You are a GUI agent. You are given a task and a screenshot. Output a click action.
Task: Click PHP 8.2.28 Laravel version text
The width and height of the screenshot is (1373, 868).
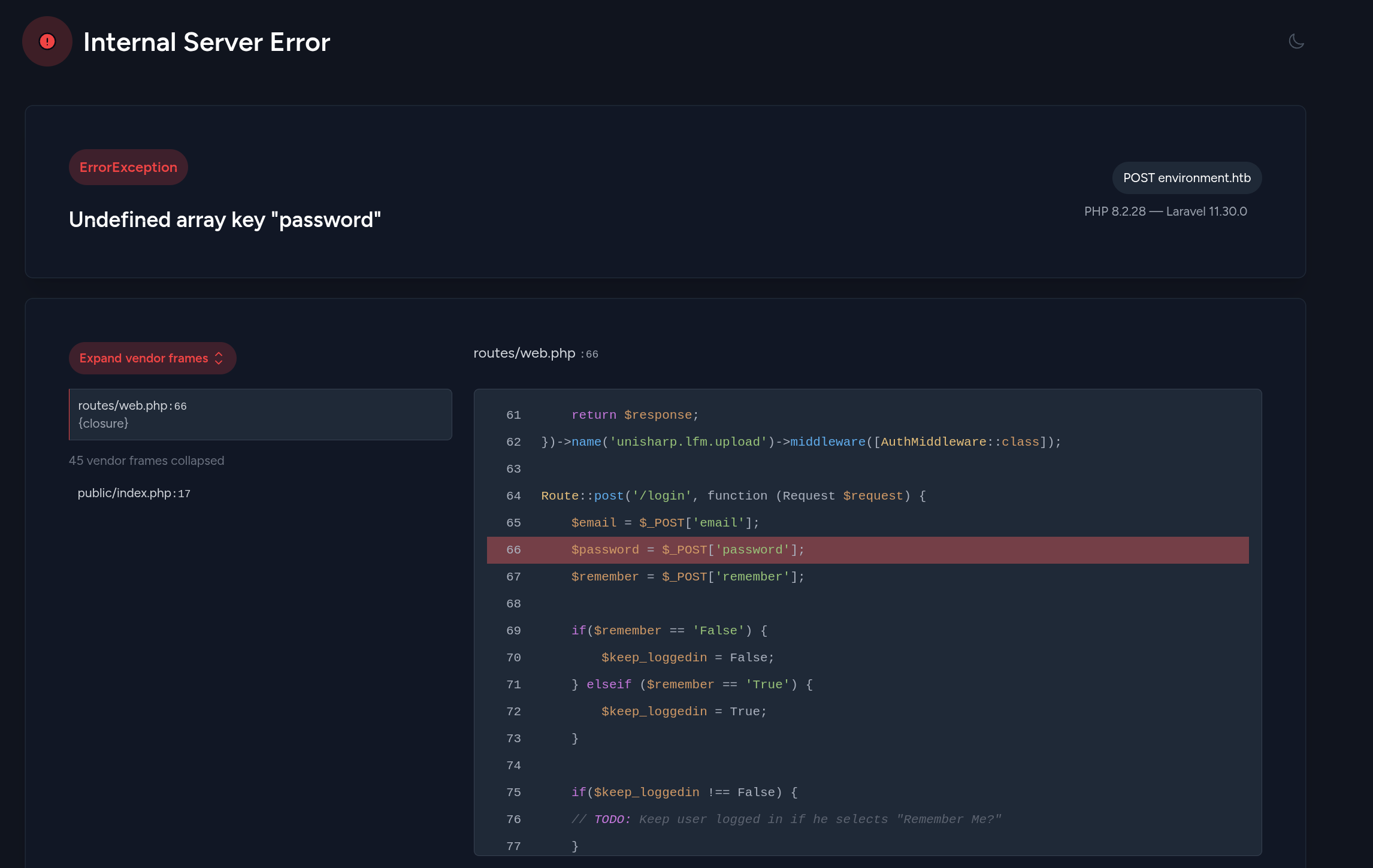[x=1165, y=211]
